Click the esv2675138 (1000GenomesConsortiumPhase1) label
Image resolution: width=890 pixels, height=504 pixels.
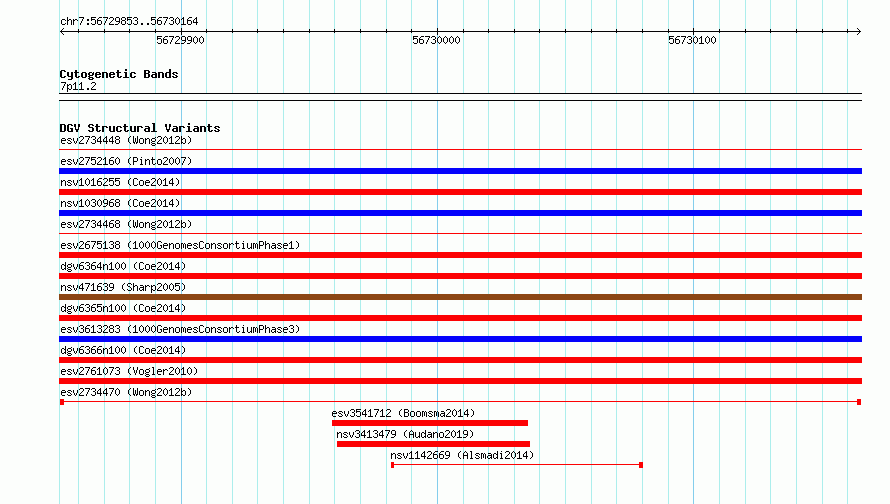point(180,245)
